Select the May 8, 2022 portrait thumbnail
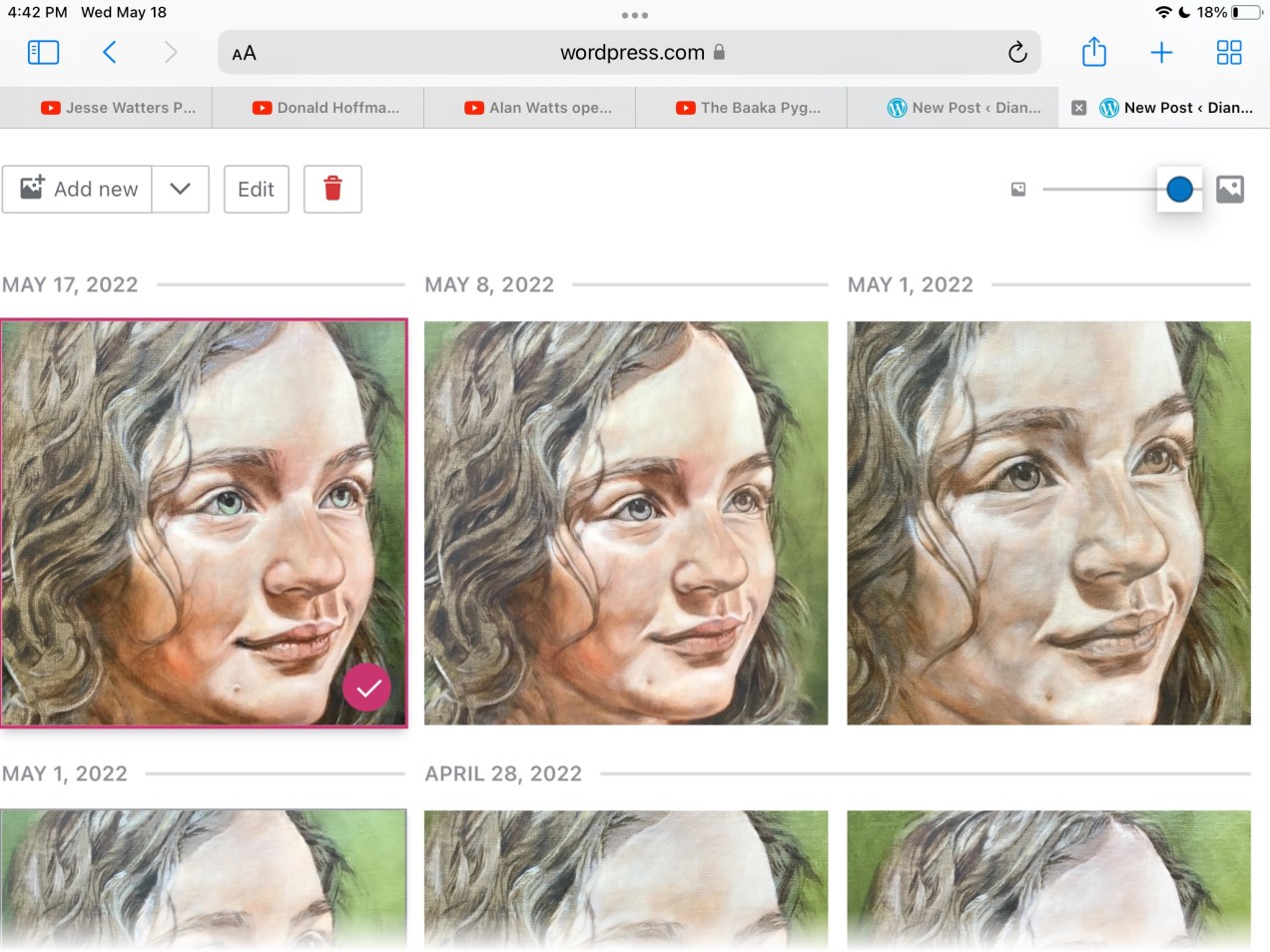1270x952 pixels. [x=626, y=523]
